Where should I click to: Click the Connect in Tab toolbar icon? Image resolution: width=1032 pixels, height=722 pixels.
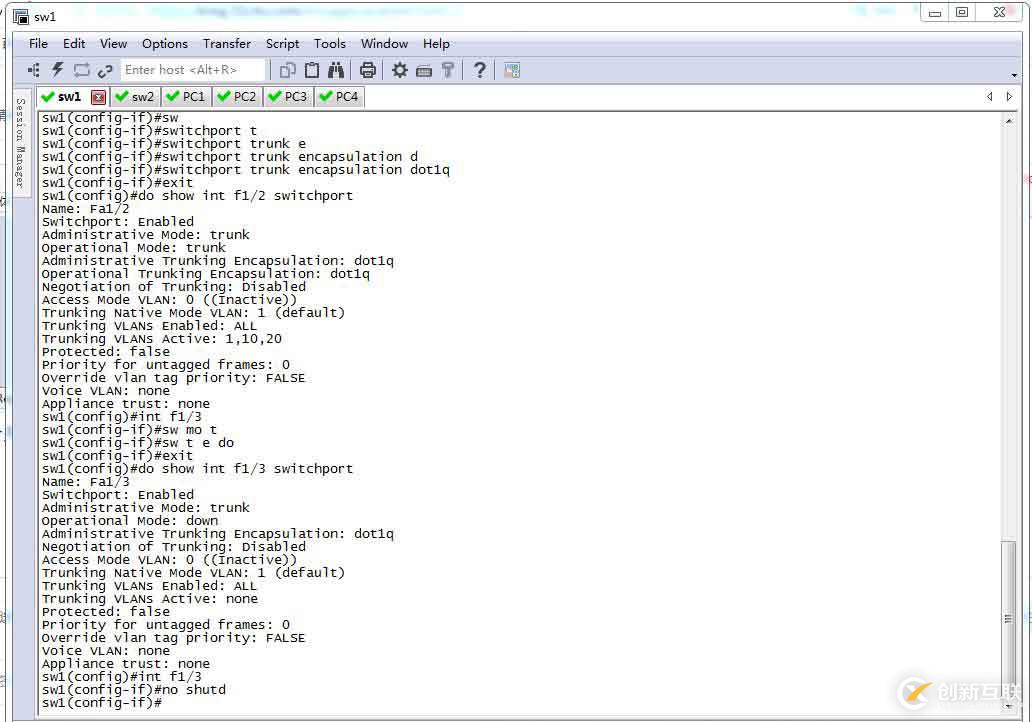[x=82, y=70]
